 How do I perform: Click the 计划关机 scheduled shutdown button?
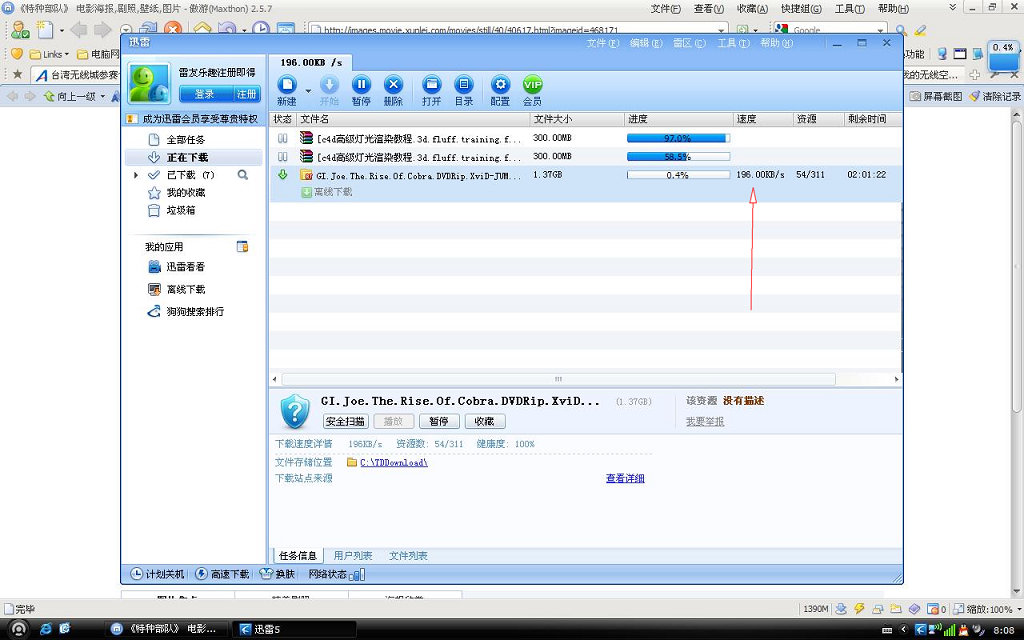[157, 574]
